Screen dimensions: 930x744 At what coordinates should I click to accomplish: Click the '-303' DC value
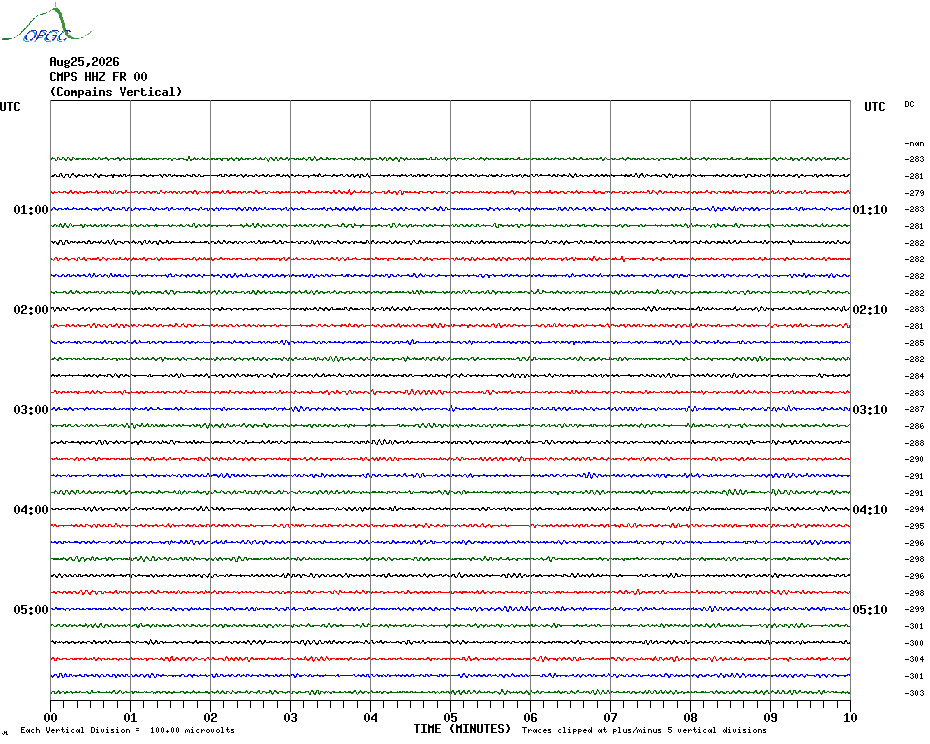pyautogui.click(x=915, y=693)
